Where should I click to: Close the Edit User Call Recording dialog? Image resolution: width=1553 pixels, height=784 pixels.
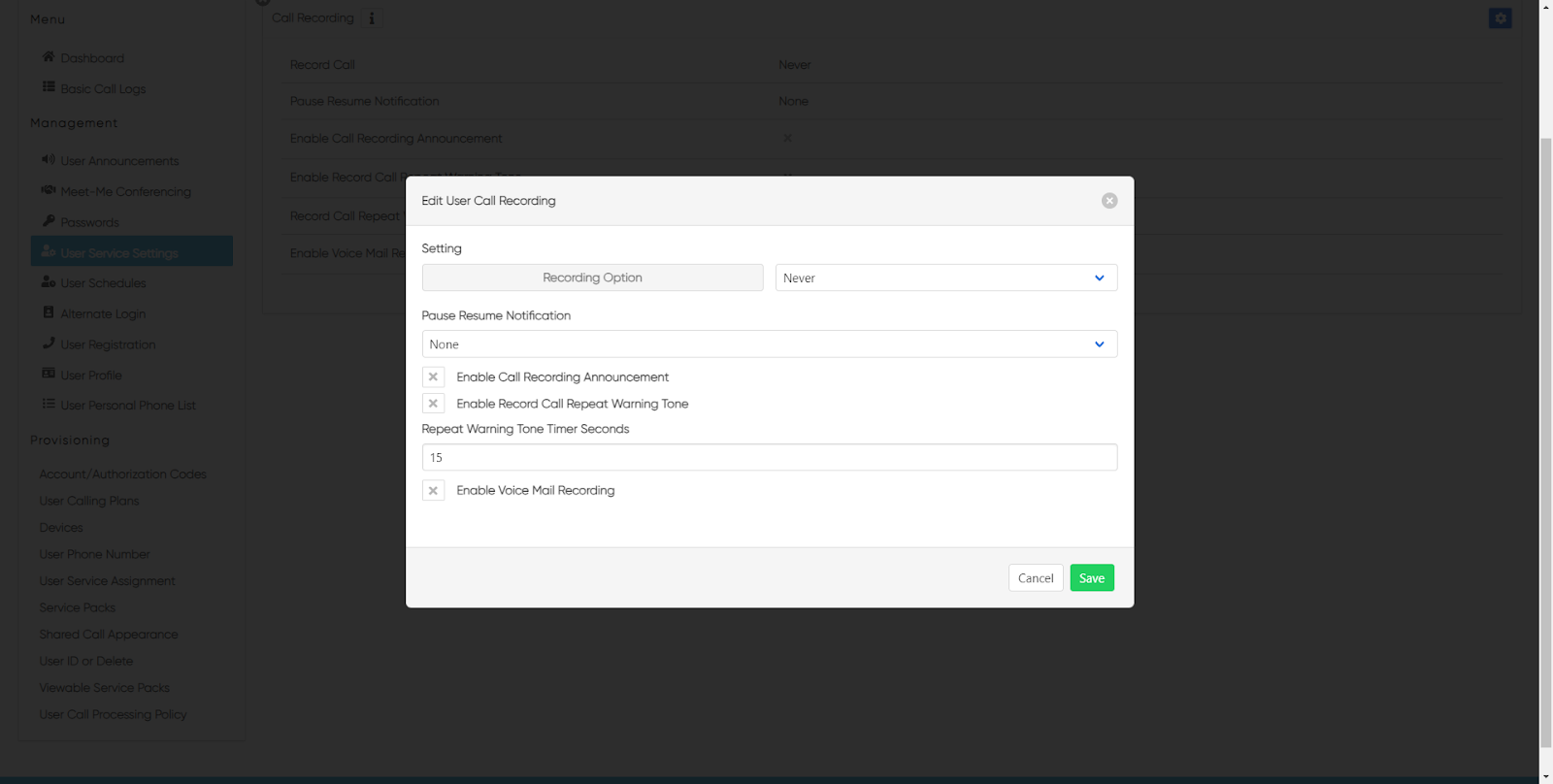[x=1109, y=201]
